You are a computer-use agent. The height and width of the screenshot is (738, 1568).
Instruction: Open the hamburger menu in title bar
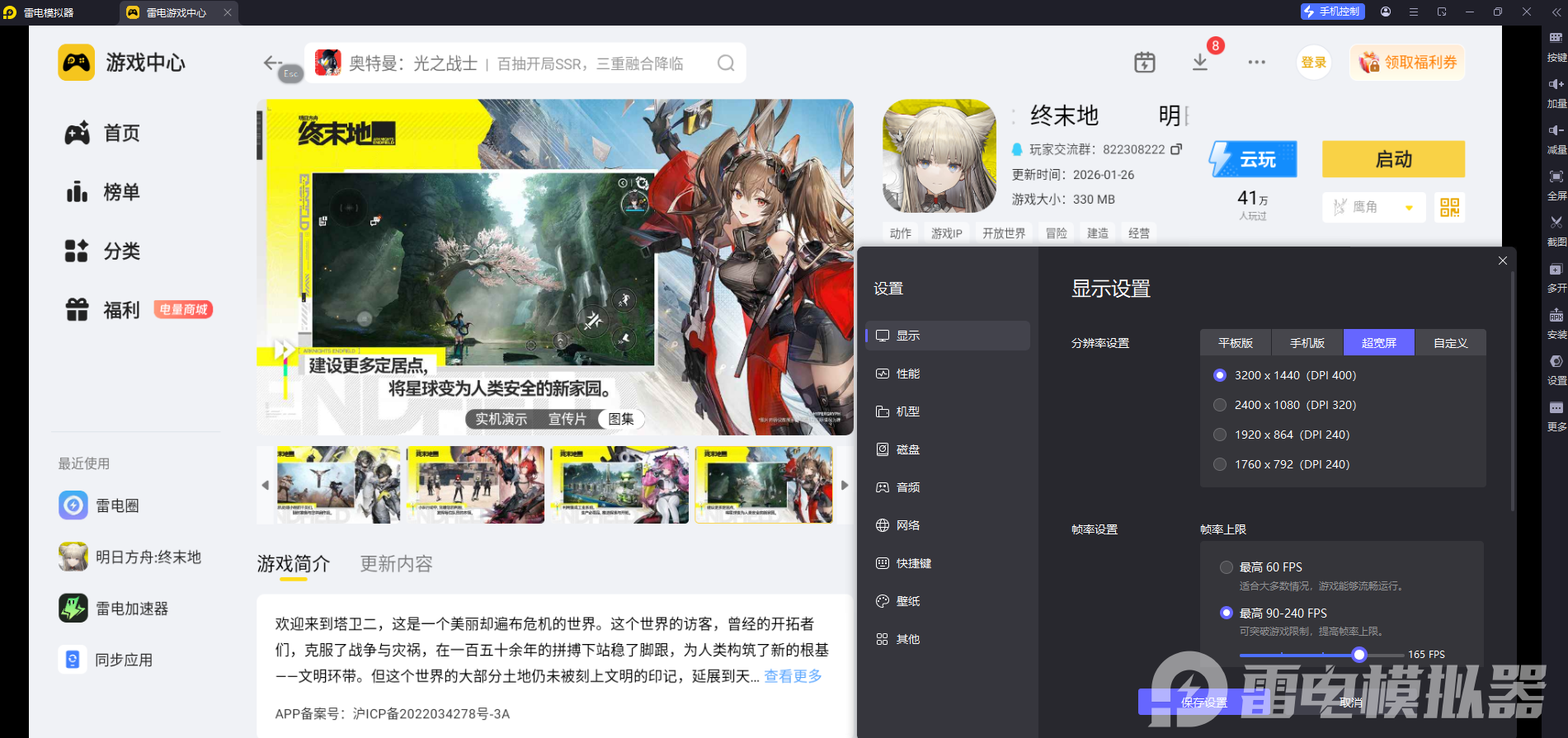coord(1414,12)
